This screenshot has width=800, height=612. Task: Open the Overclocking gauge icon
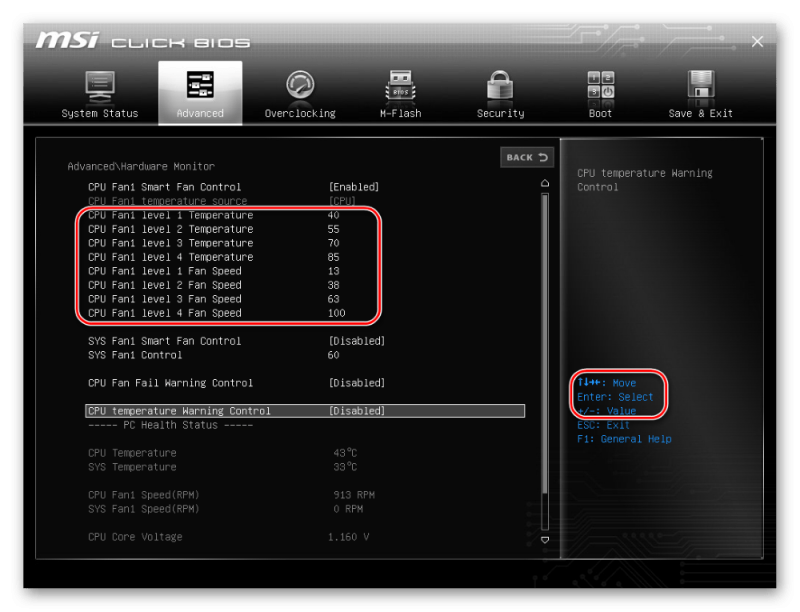pyautogui.click(x=300, y=85)
